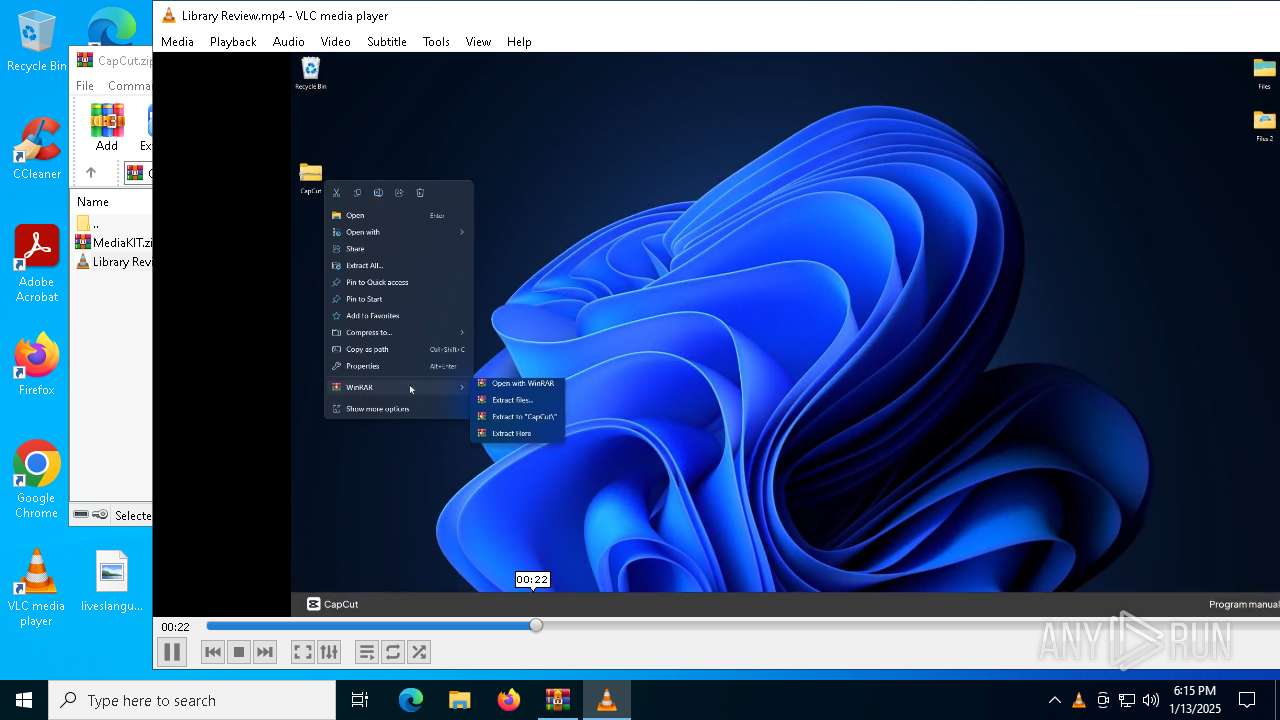Launch Adobe Acrobat desktop shortcut
The width and height of the screenshot is (1280, 720).
pyautogui.click(x=37, y=265)
